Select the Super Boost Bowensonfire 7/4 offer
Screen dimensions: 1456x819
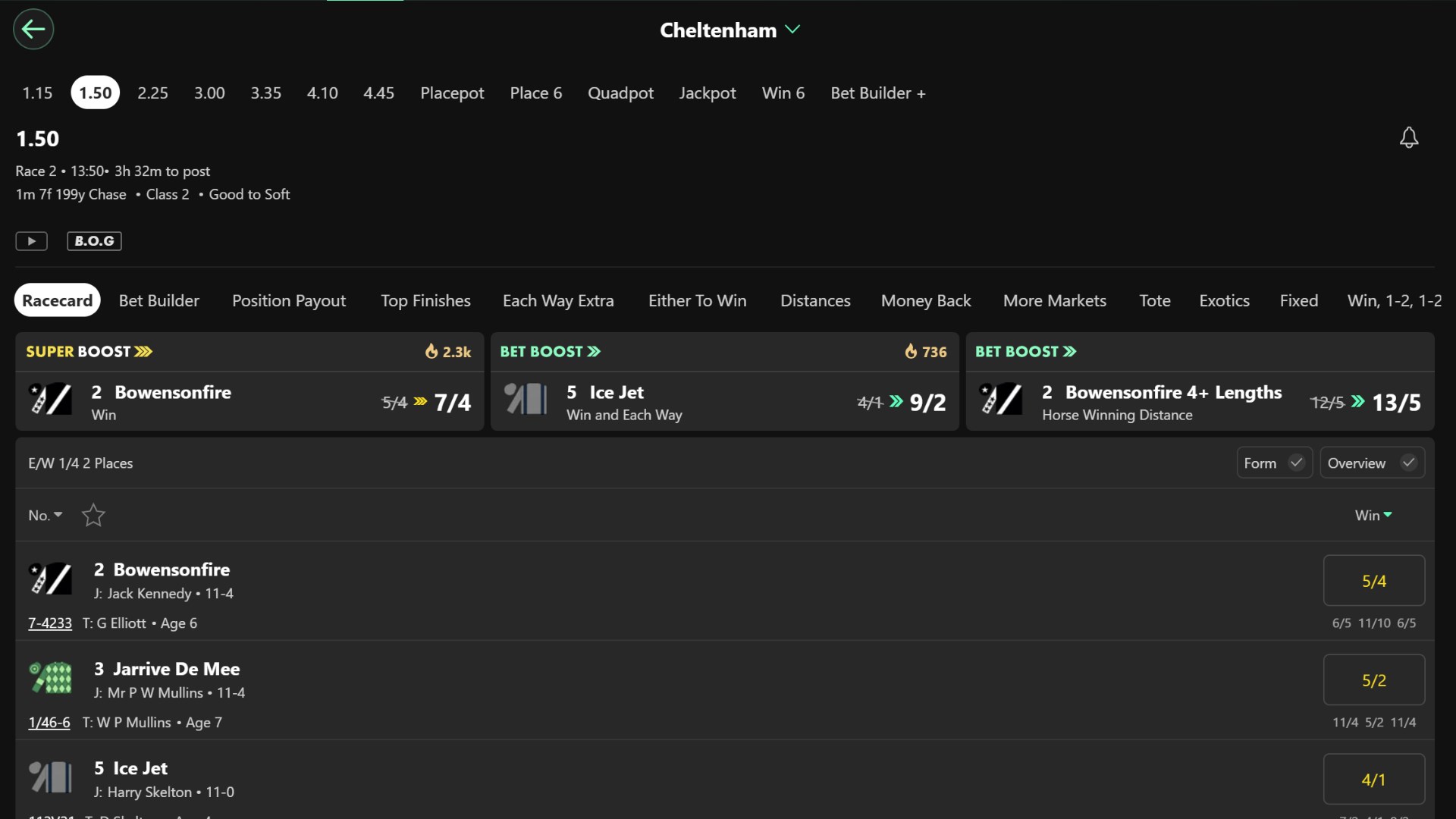[249, 402]
